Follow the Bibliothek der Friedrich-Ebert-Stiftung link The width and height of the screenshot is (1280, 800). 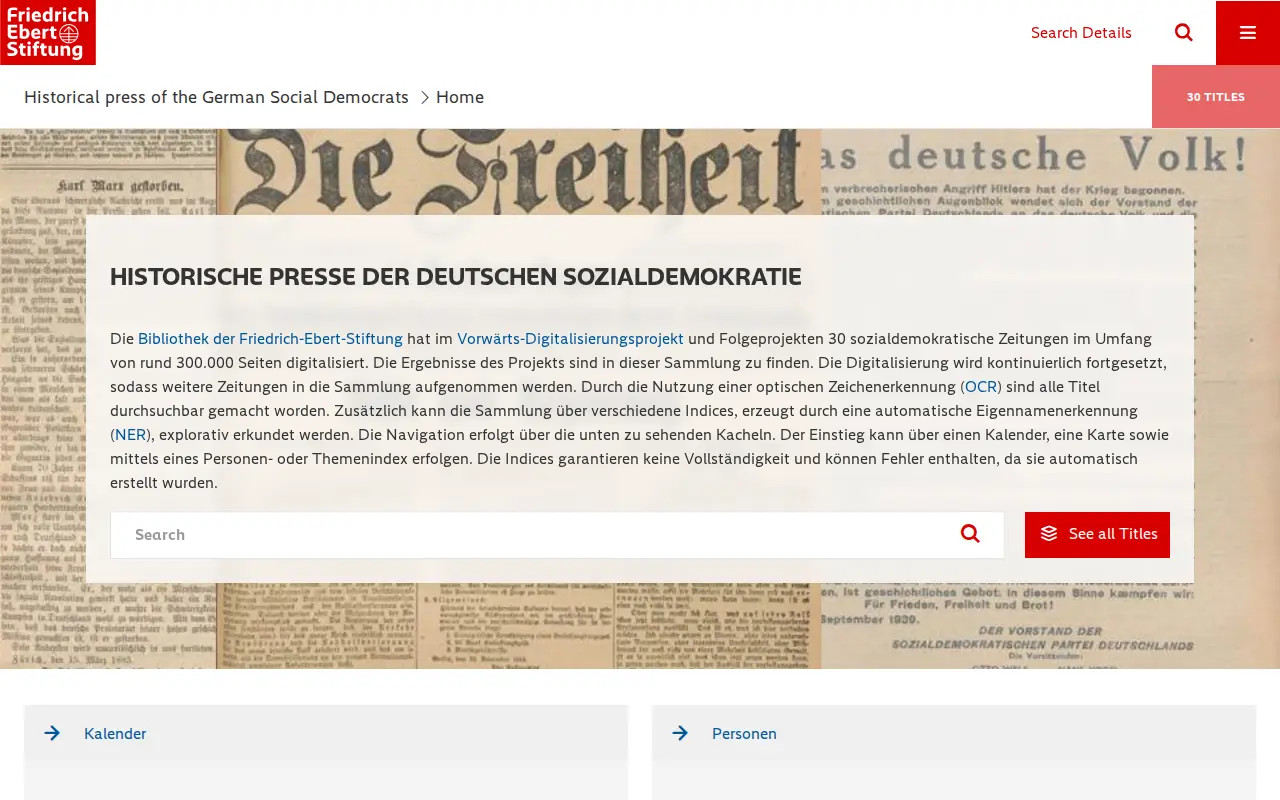(x=270, y=339)
